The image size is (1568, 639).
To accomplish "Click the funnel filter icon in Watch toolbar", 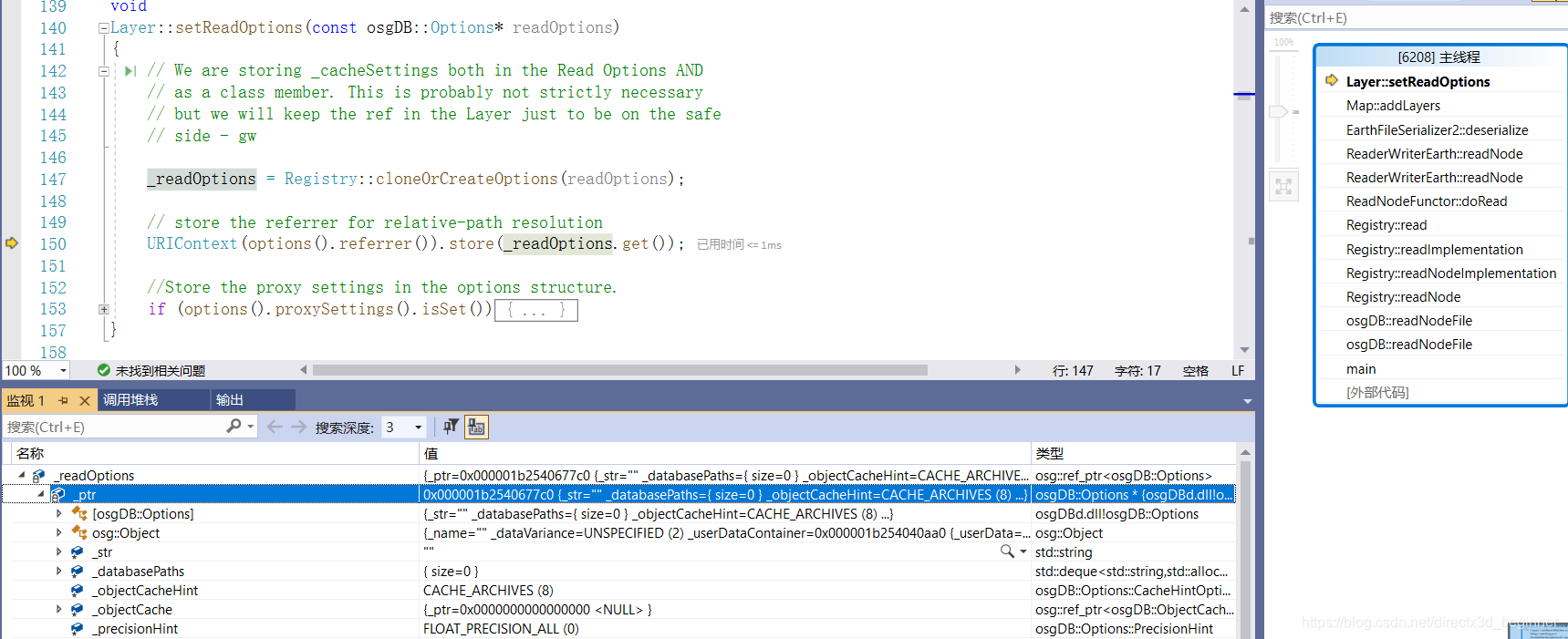I will 452,427.
